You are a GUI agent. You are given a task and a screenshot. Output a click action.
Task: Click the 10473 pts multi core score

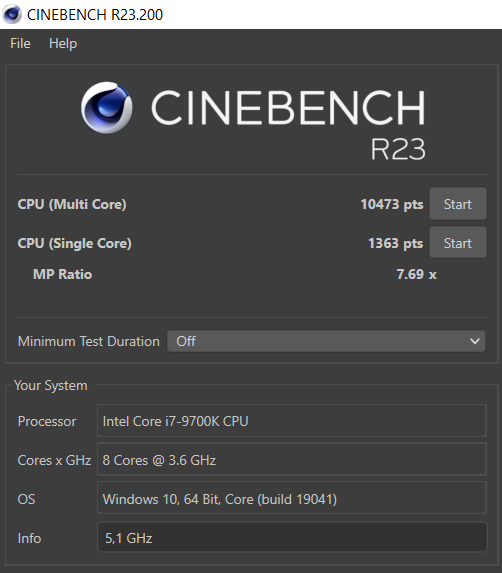[392, 204]
